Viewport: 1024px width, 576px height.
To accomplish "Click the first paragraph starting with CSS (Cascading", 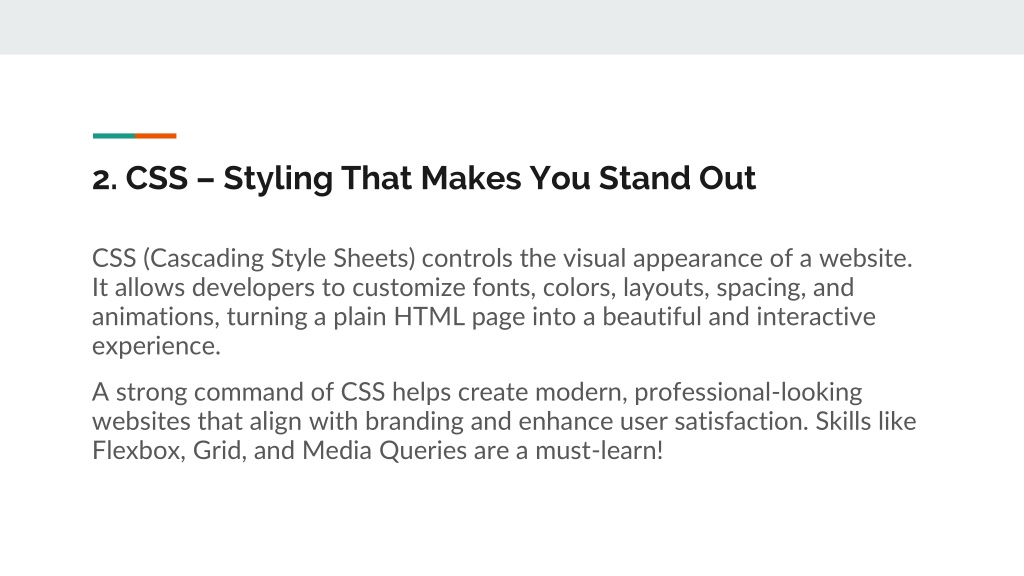I will [502, 302].
